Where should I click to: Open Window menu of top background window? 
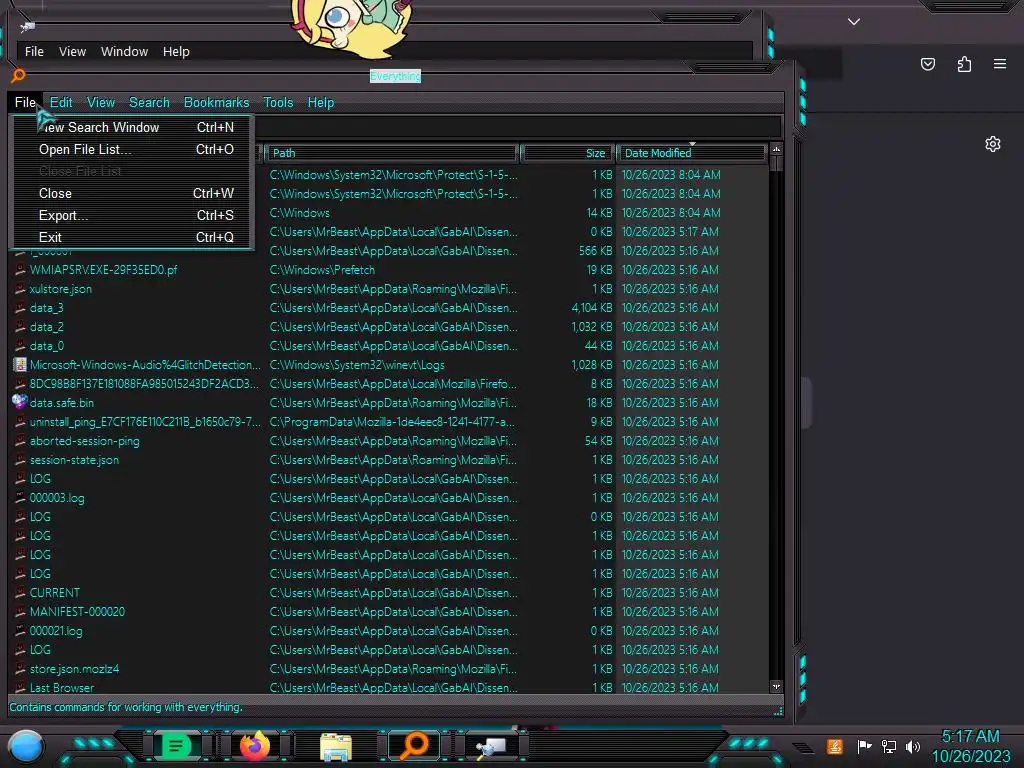124,52
